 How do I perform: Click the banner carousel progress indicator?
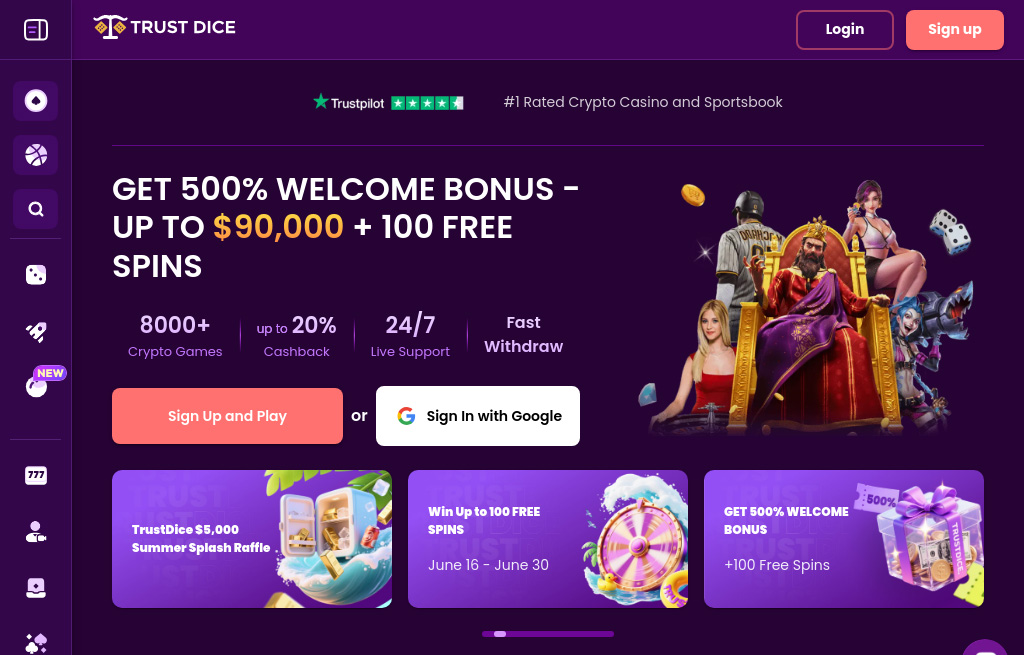[548, 634]
